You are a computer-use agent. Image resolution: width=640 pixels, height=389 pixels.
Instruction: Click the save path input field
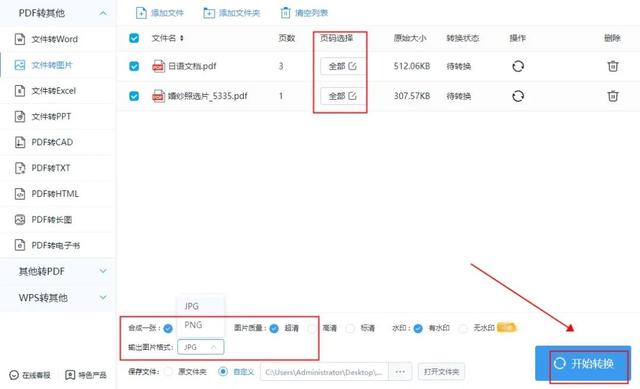pos(324,372)
